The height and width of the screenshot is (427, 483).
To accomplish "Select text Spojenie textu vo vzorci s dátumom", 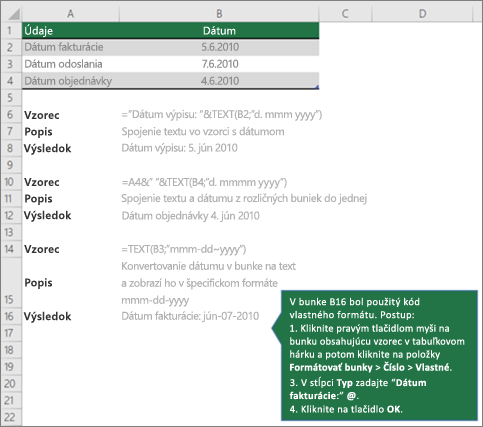I will pyautogui.click(x=203, y=132).
